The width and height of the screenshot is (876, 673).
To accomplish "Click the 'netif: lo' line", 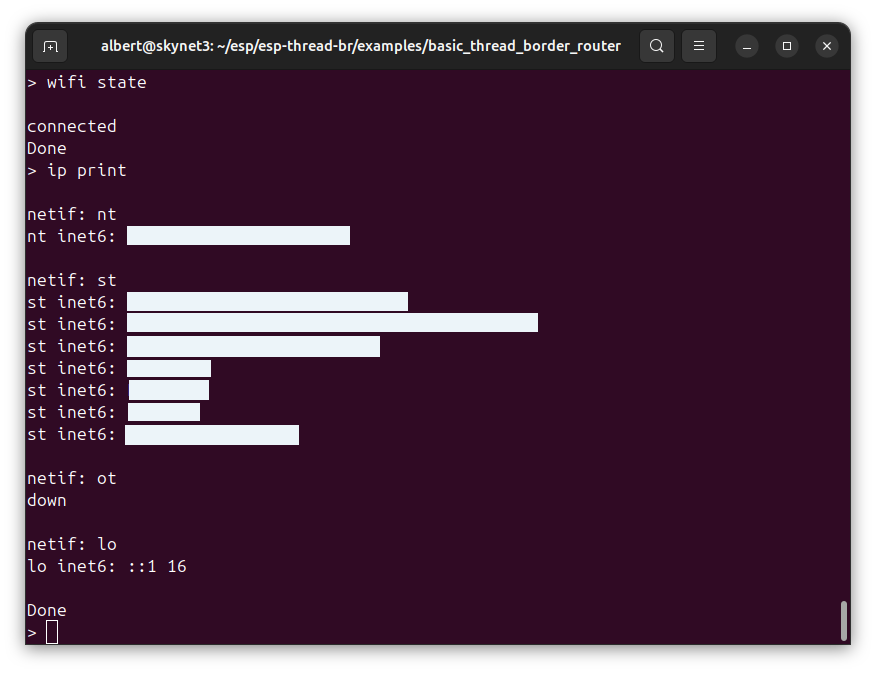I will (x=71, y=544).
